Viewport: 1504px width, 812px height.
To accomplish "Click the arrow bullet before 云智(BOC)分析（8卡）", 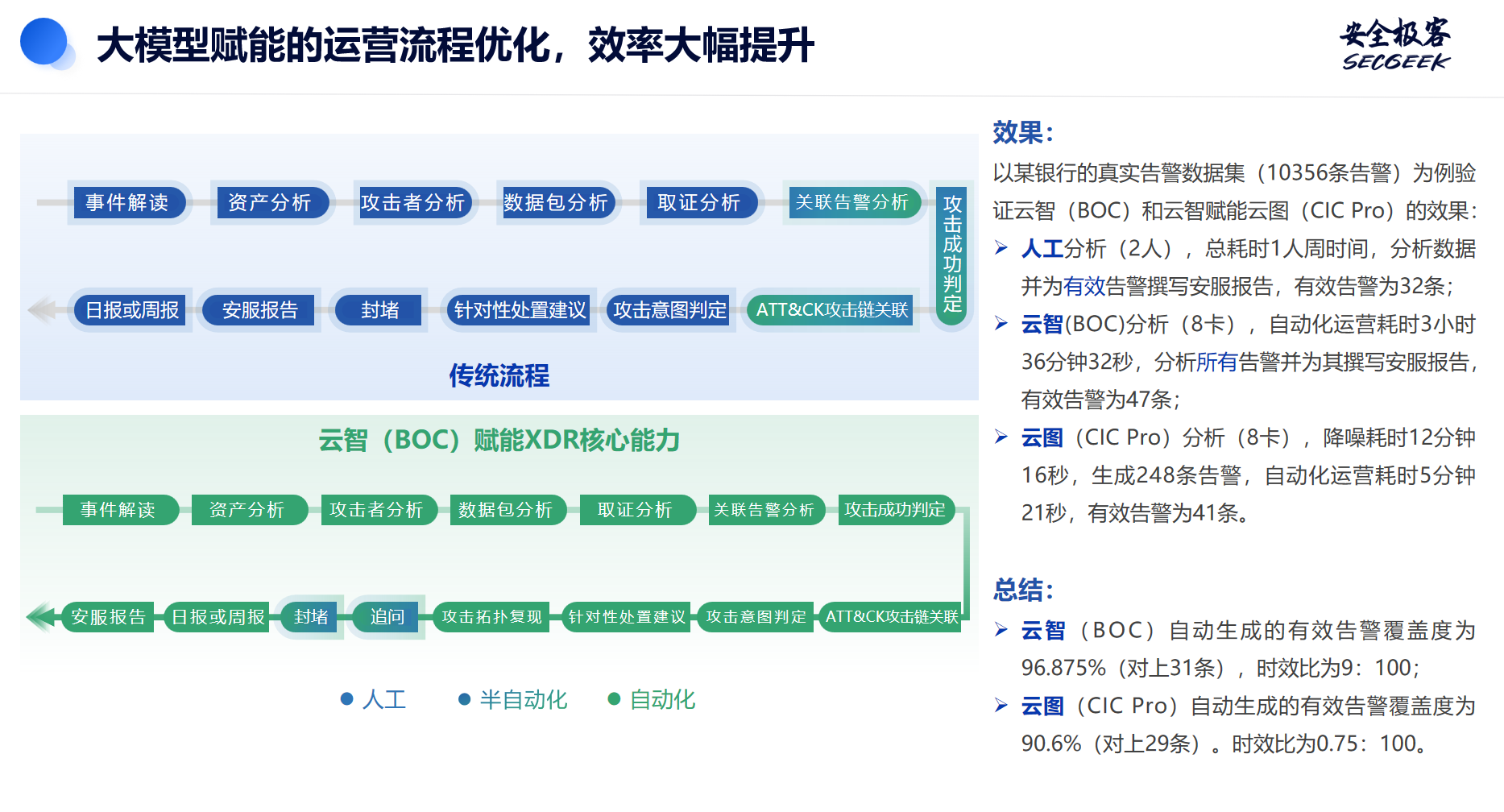I will click(1001, 324).
